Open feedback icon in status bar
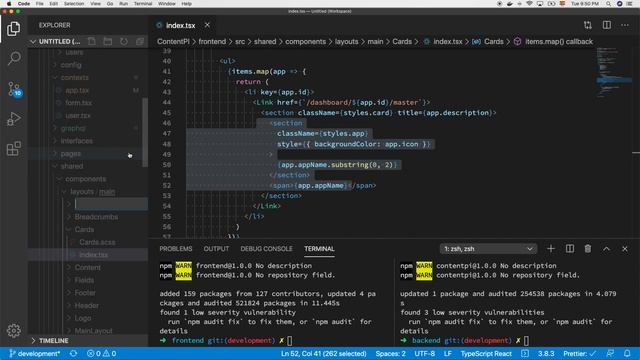 point(610,353)
